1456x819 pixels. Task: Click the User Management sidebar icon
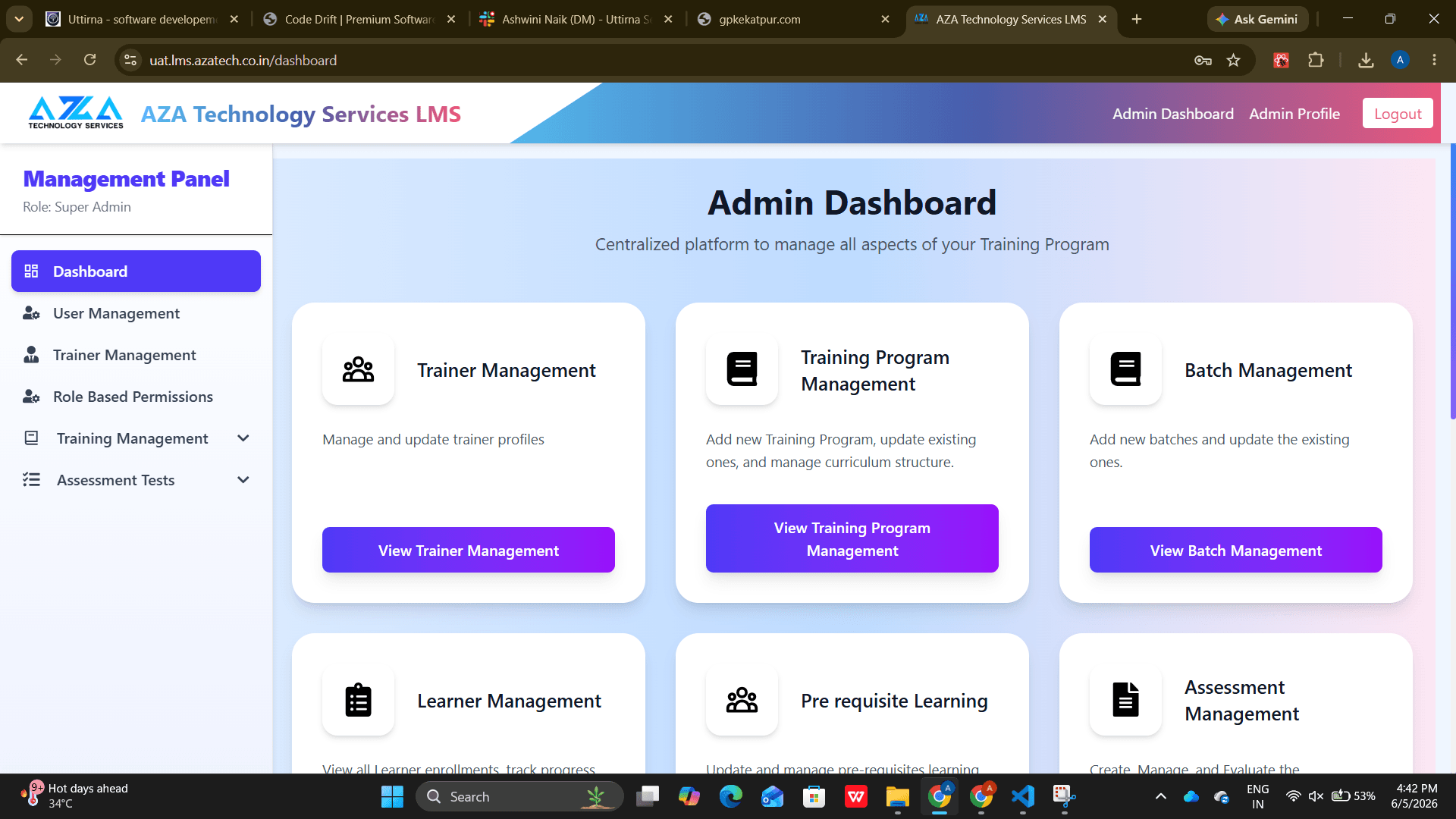[31, 313]
